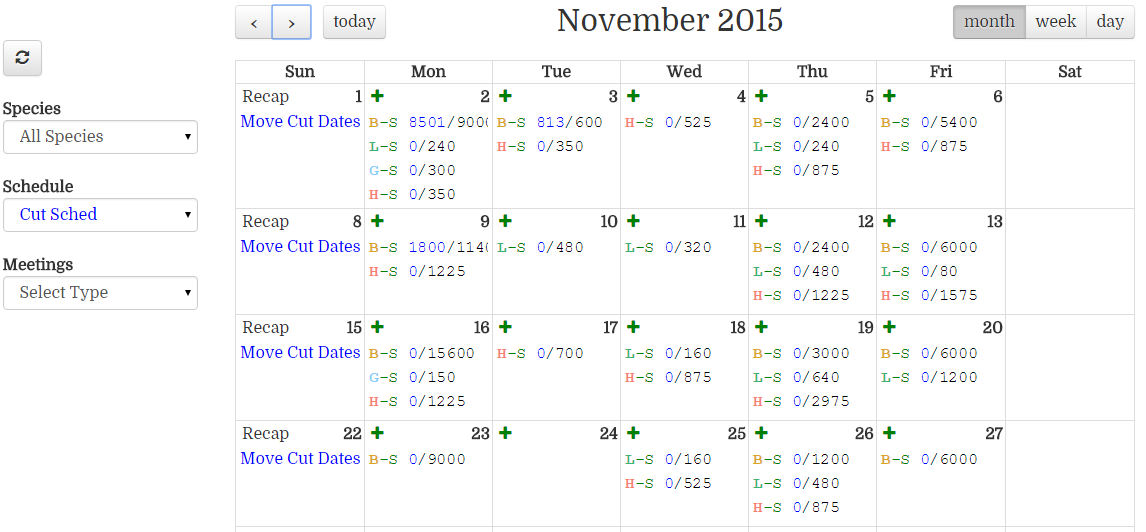Viewport: 1146px width, 532px height.
Task: Go to previous month using left arrow
Action: tap(254, 22)
